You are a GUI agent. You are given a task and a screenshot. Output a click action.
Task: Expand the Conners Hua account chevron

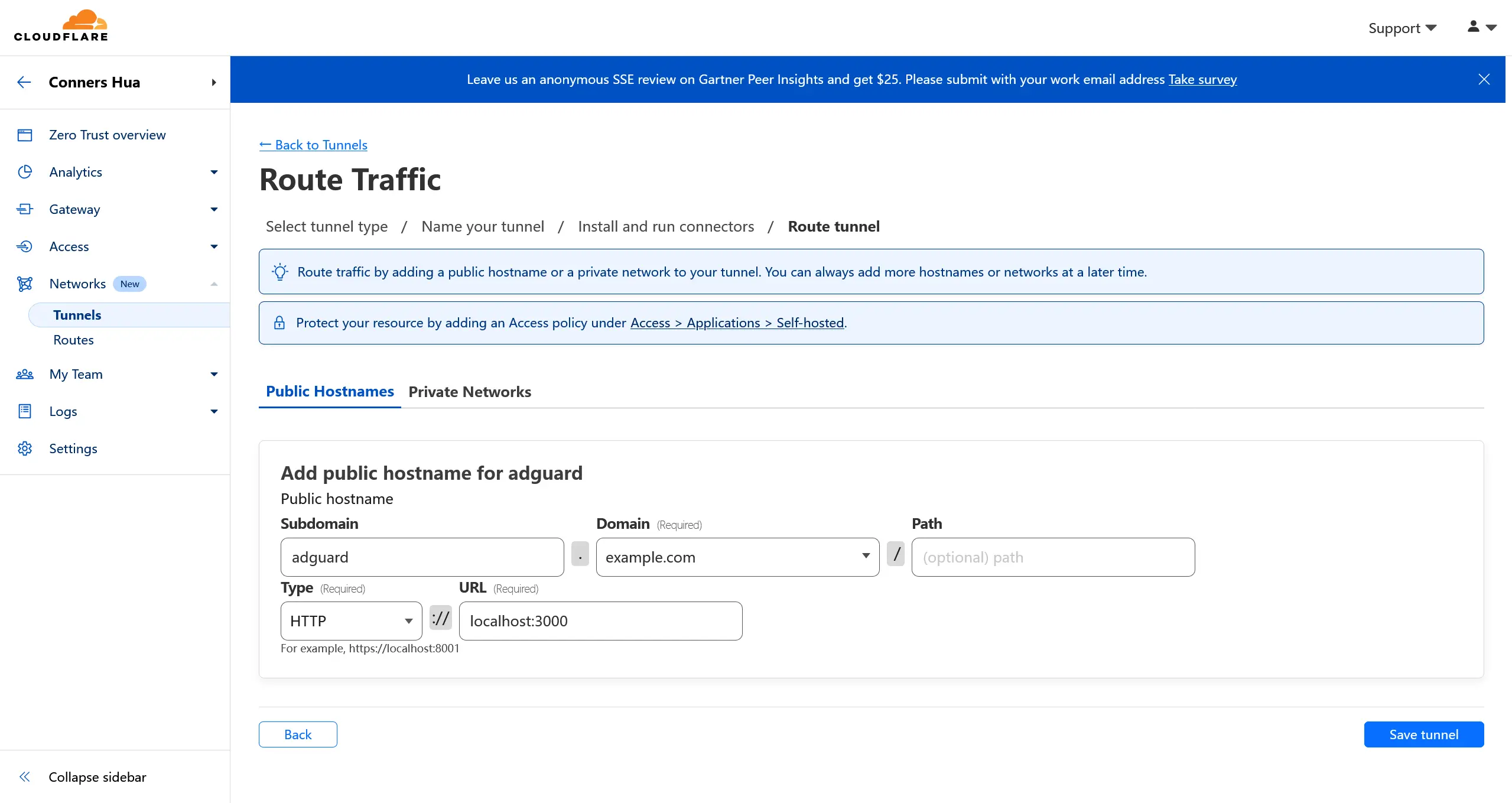coord(214,82)
